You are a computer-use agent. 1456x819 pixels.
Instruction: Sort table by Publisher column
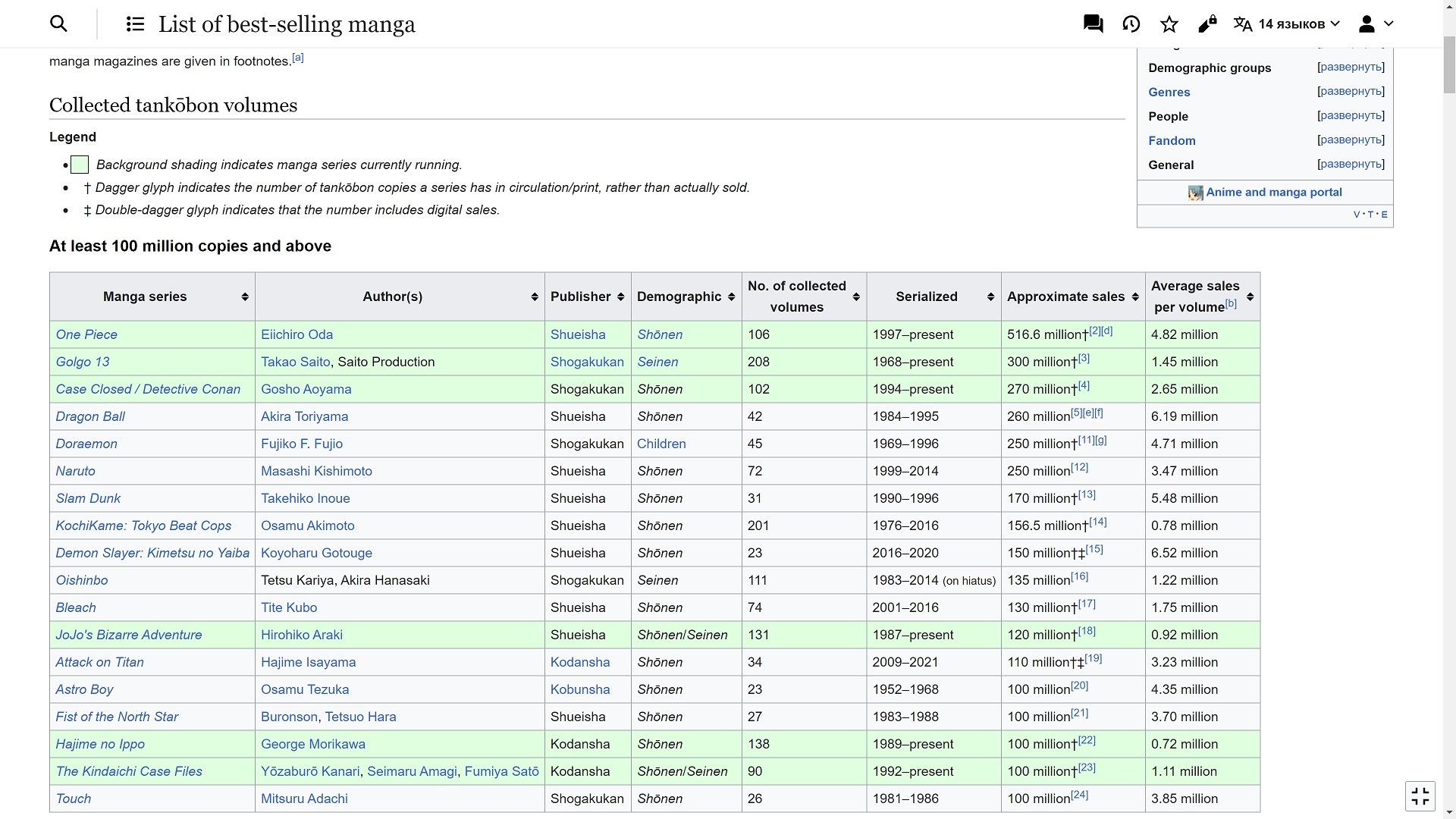pos(620,297)
